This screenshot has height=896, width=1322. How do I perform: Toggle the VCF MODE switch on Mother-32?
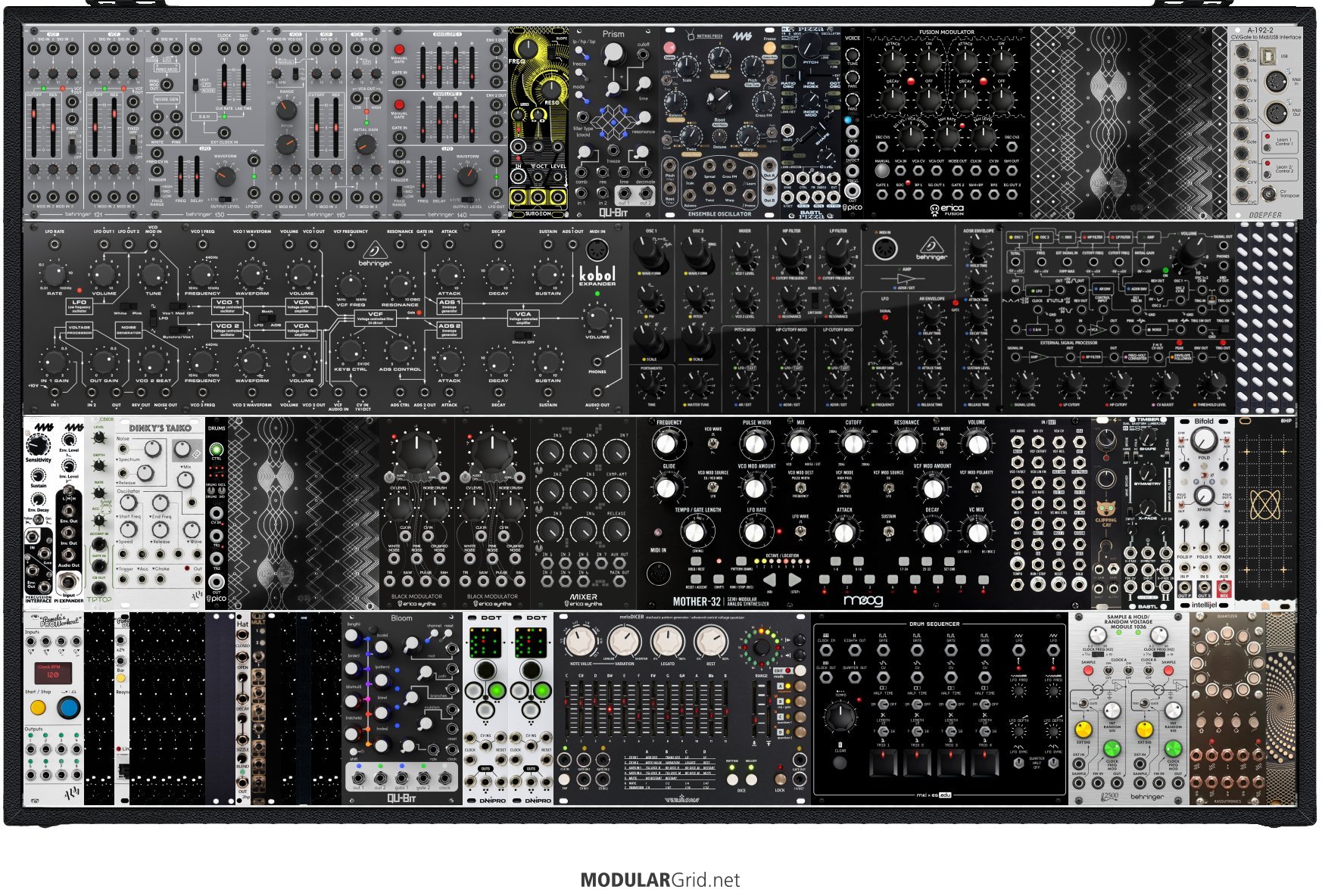[843, 488]
